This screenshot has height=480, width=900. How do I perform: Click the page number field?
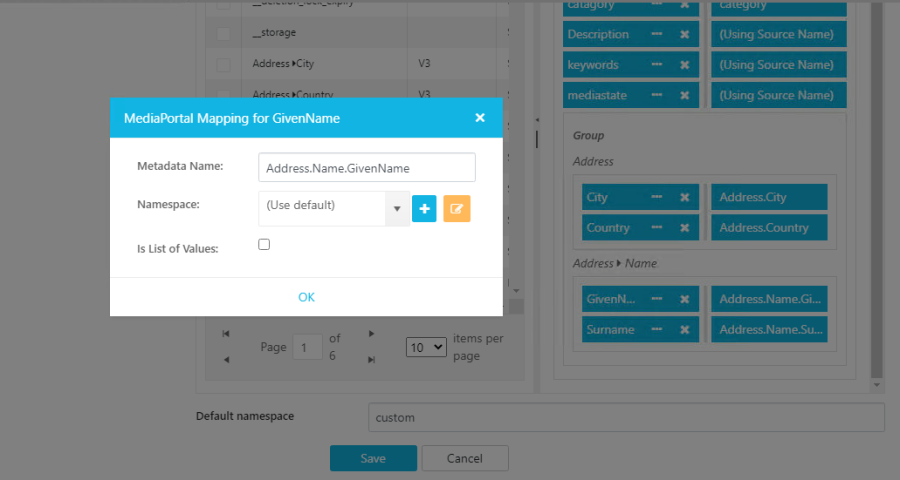(307, 347)
